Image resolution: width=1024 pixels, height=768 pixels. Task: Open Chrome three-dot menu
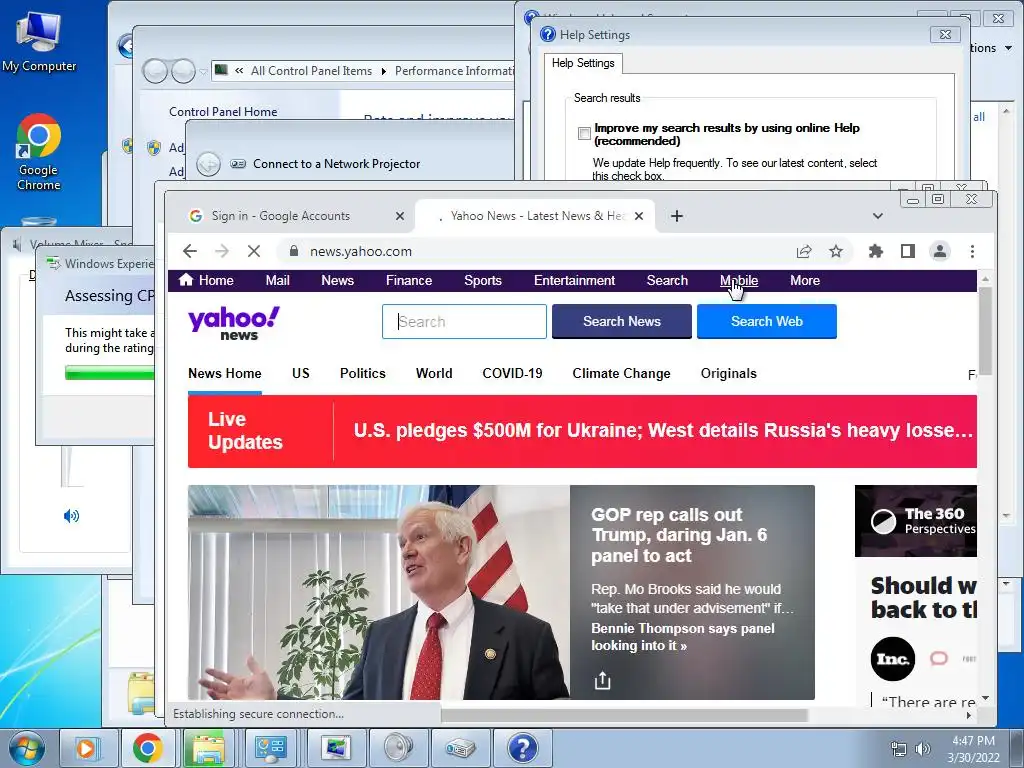(972, 251)
